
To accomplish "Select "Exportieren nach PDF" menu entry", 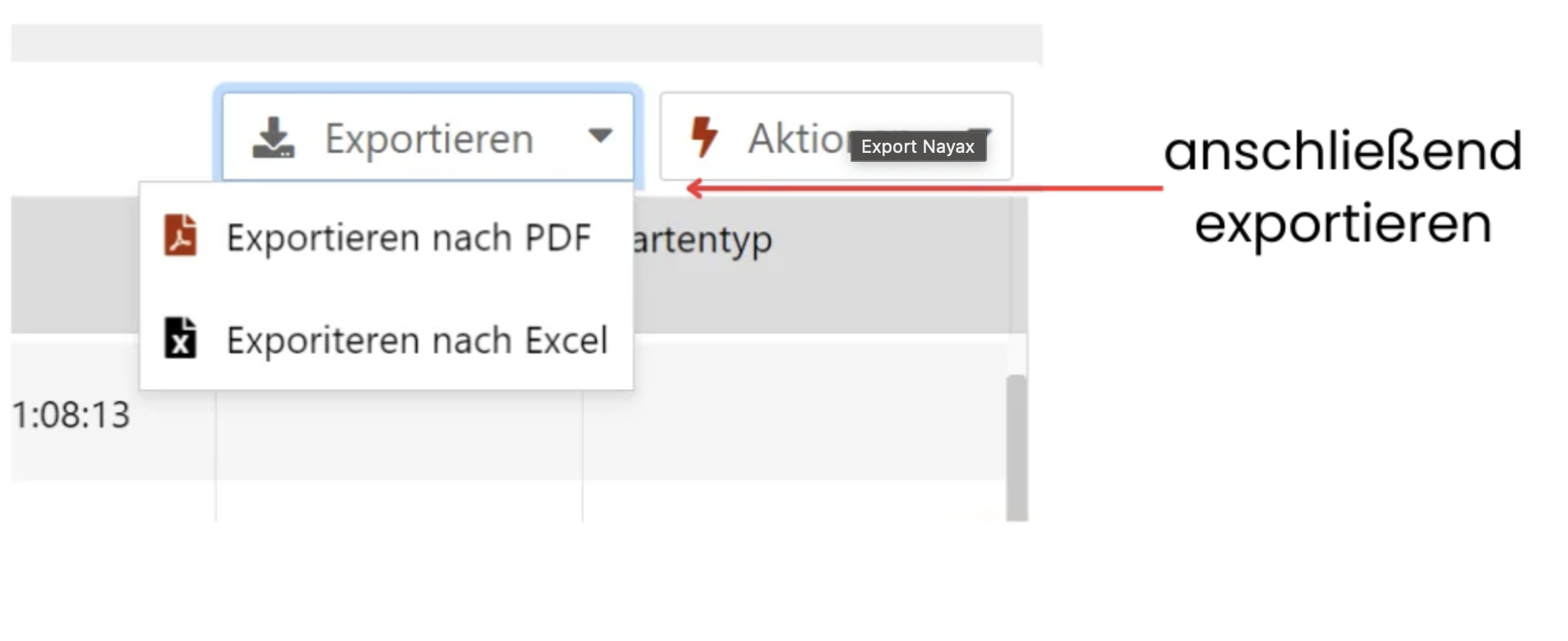I will click(408, 237).
